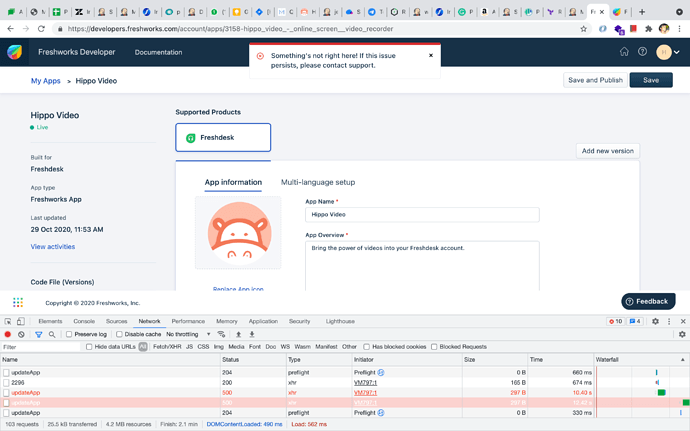Click the Add new version button
This screenshot has width=690, height=431.
[x=608, y=151]
